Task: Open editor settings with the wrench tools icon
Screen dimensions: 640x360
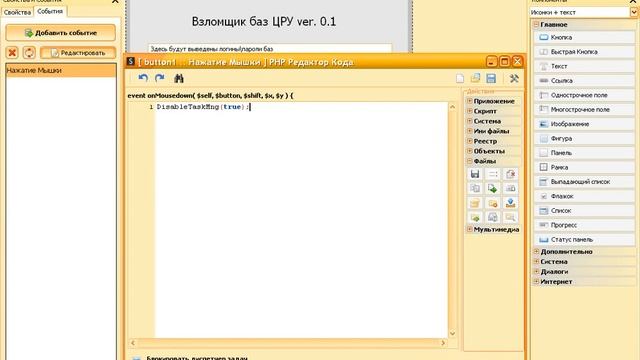Action: tap(514, 78)
